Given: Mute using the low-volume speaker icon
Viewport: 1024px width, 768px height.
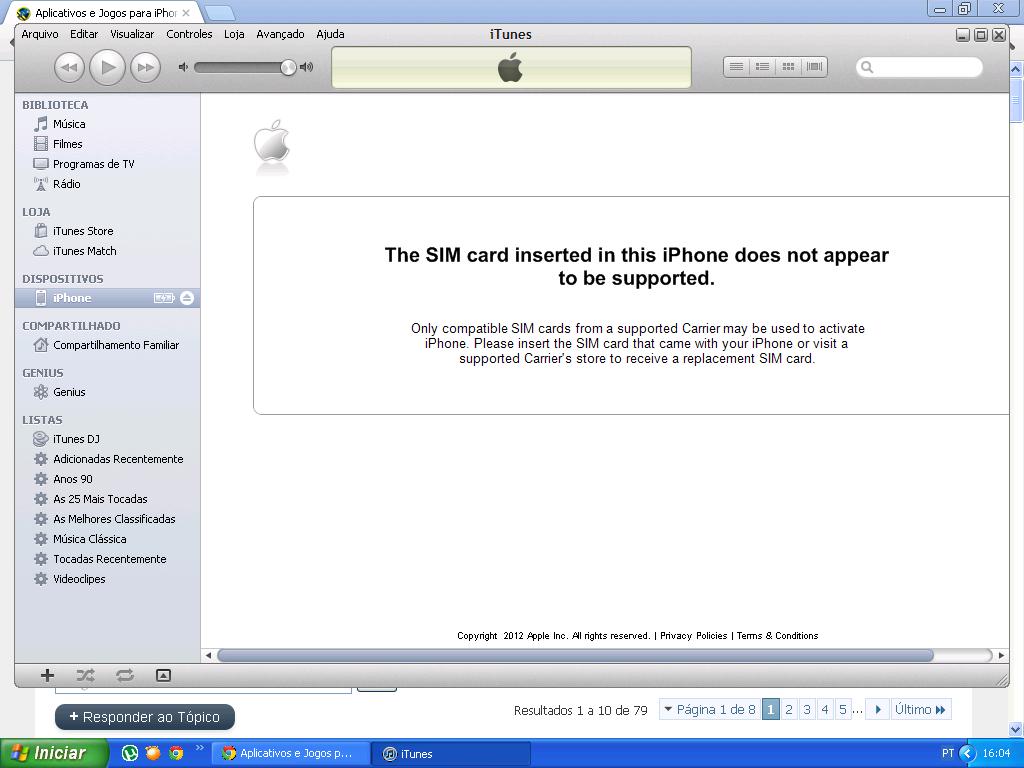Looking at the screenshot, I should pos(184,67).
